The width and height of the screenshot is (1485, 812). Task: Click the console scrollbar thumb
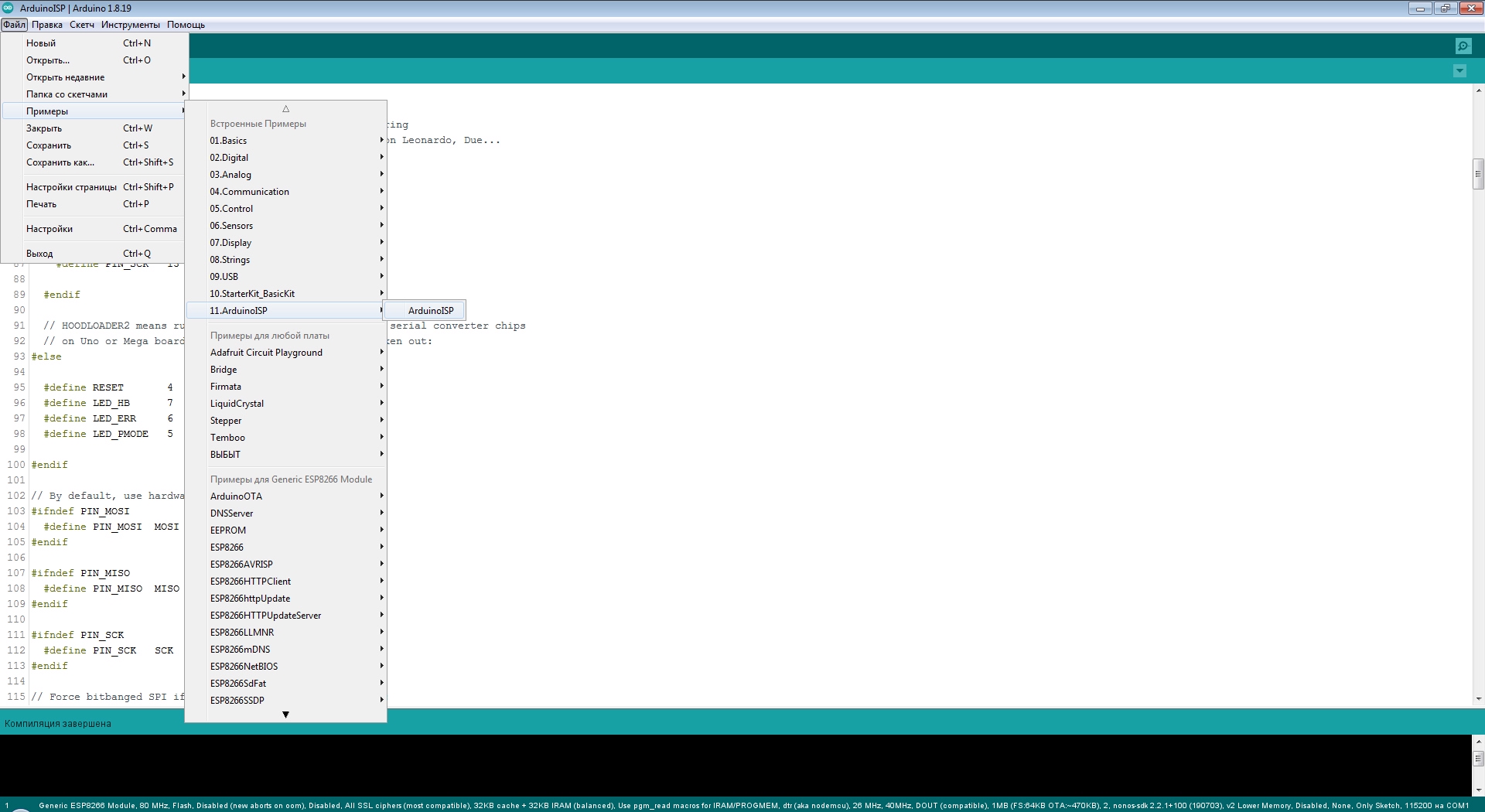1478,758
